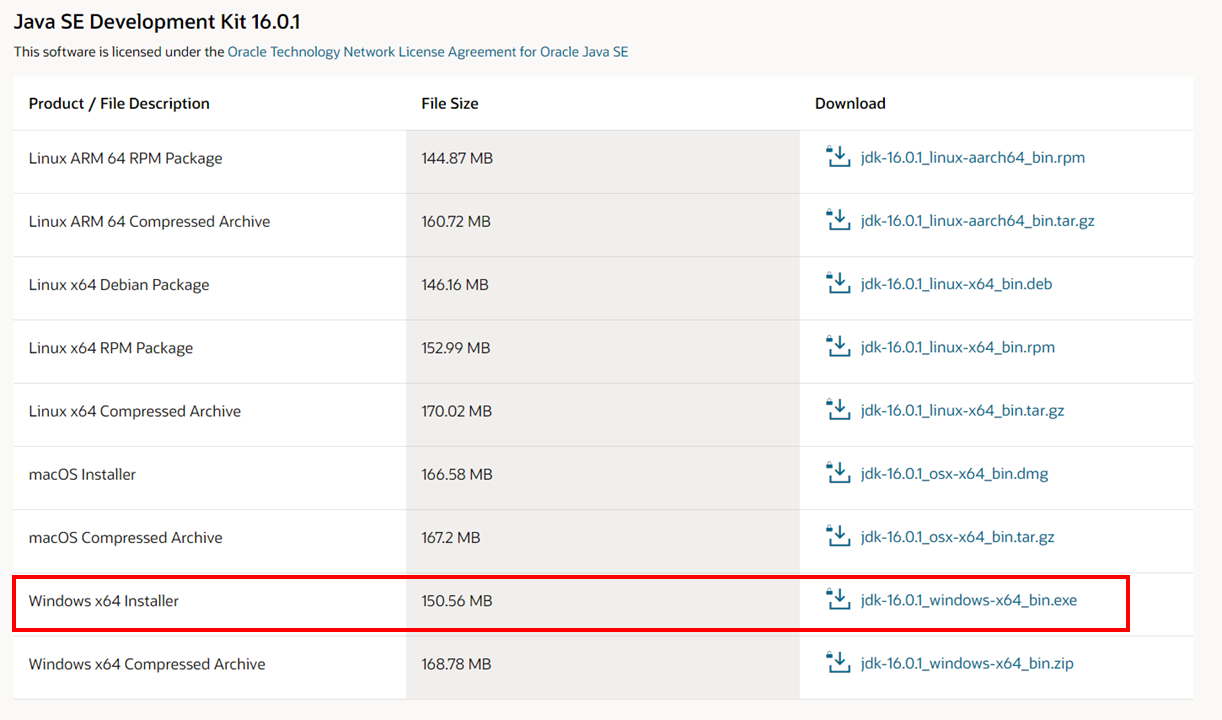Select the macOS Installer text
The image size is (1222, 720).
[82, 475]
